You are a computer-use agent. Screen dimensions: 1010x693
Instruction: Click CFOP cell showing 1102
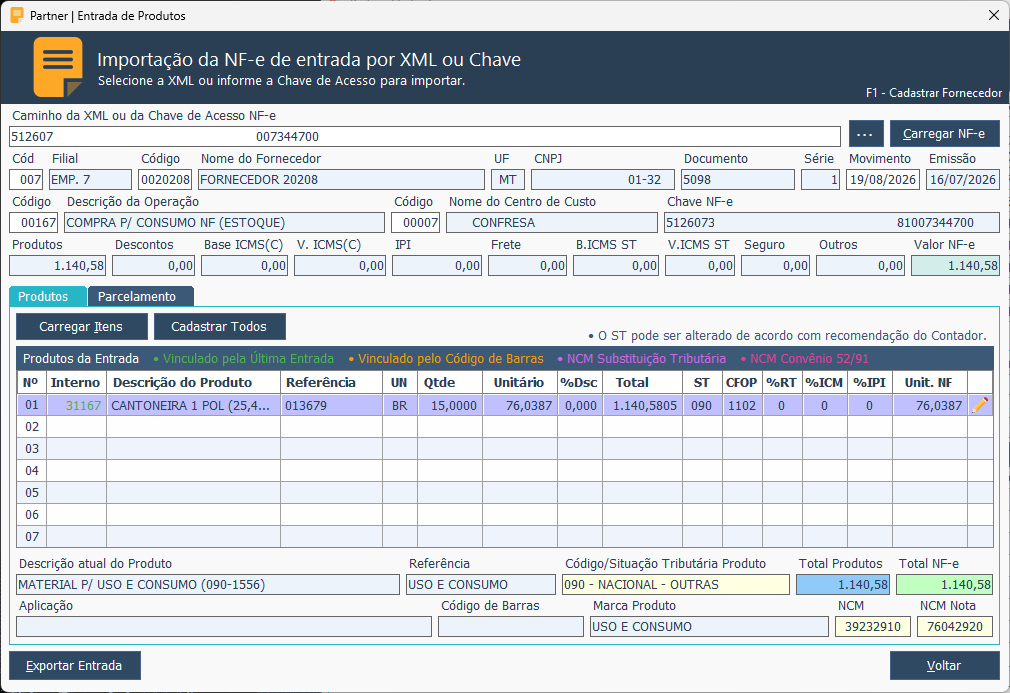(741, 406)
